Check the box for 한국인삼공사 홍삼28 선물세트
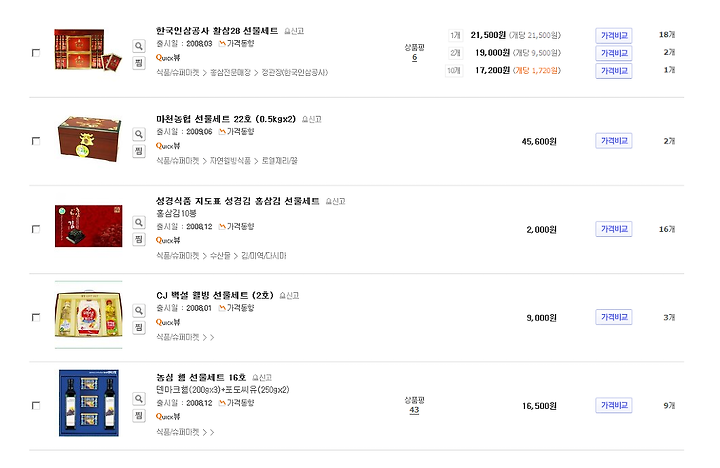Image resolution: width=720 pixels, height=468 pixels. pos(36,53)
